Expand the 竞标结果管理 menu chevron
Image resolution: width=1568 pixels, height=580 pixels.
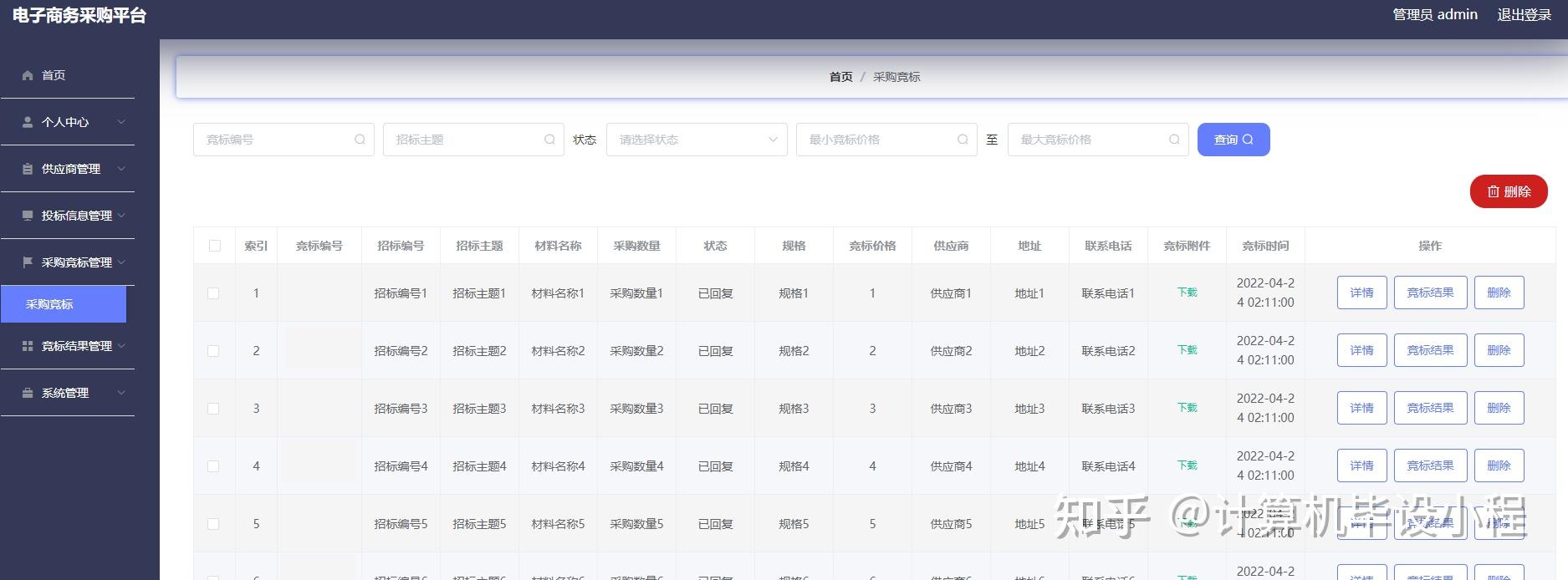pyautogui.click(x=121, y=346)
